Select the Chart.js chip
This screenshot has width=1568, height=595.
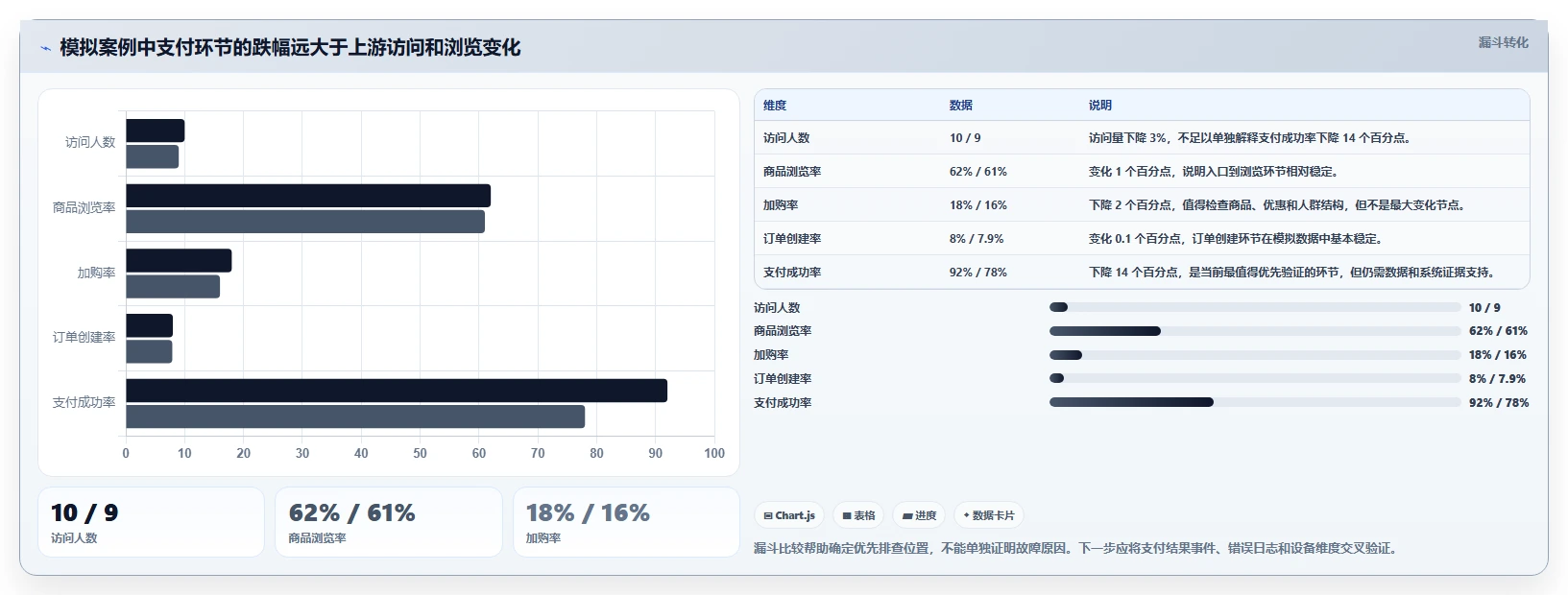(789, 515)
